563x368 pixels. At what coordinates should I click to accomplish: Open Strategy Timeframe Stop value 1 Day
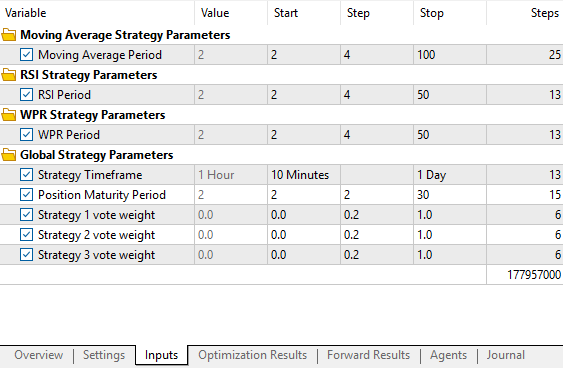tap(450, 175)
